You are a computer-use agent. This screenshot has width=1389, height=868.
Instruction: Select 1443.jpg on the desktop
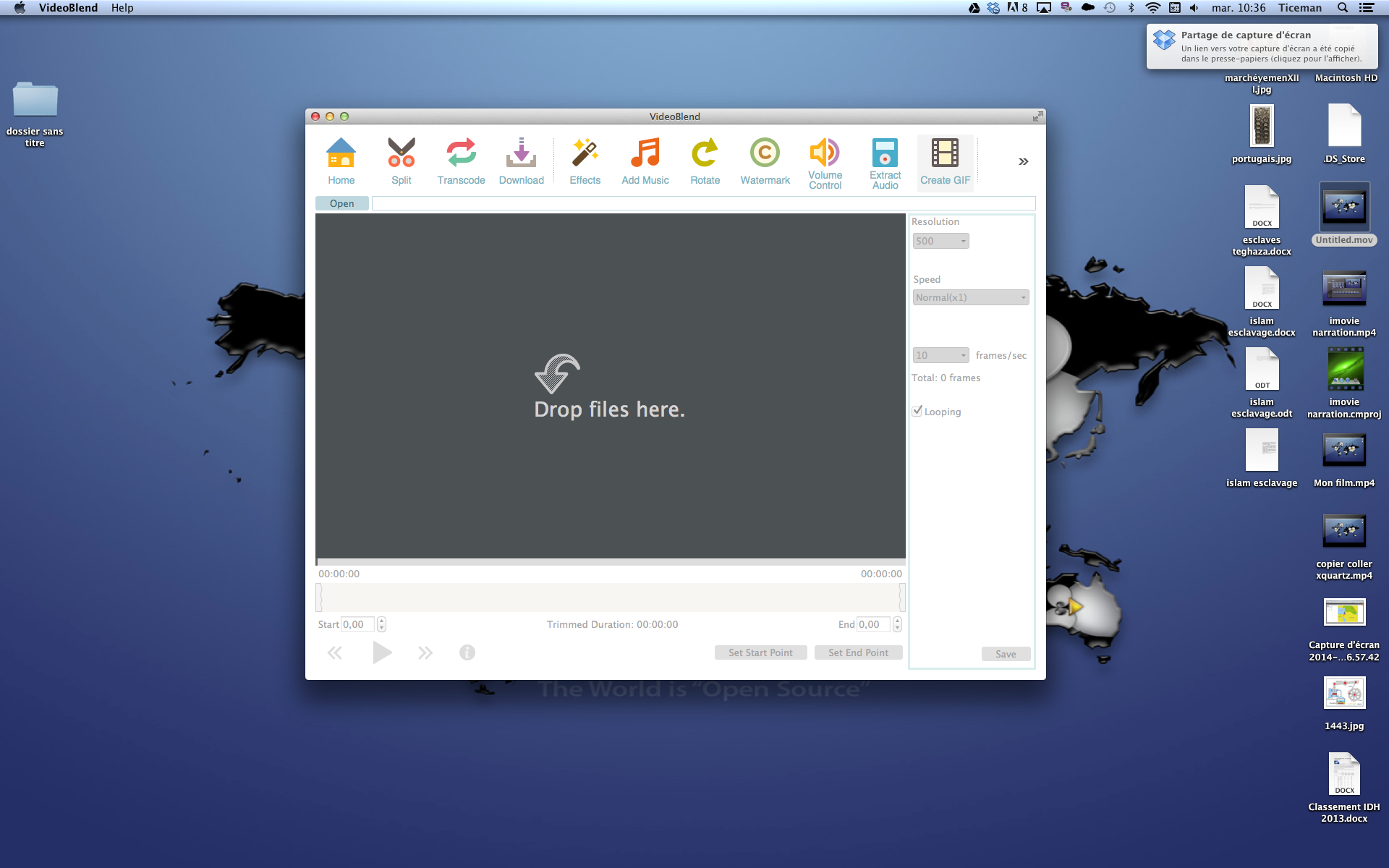click(x=1344, y=702)
